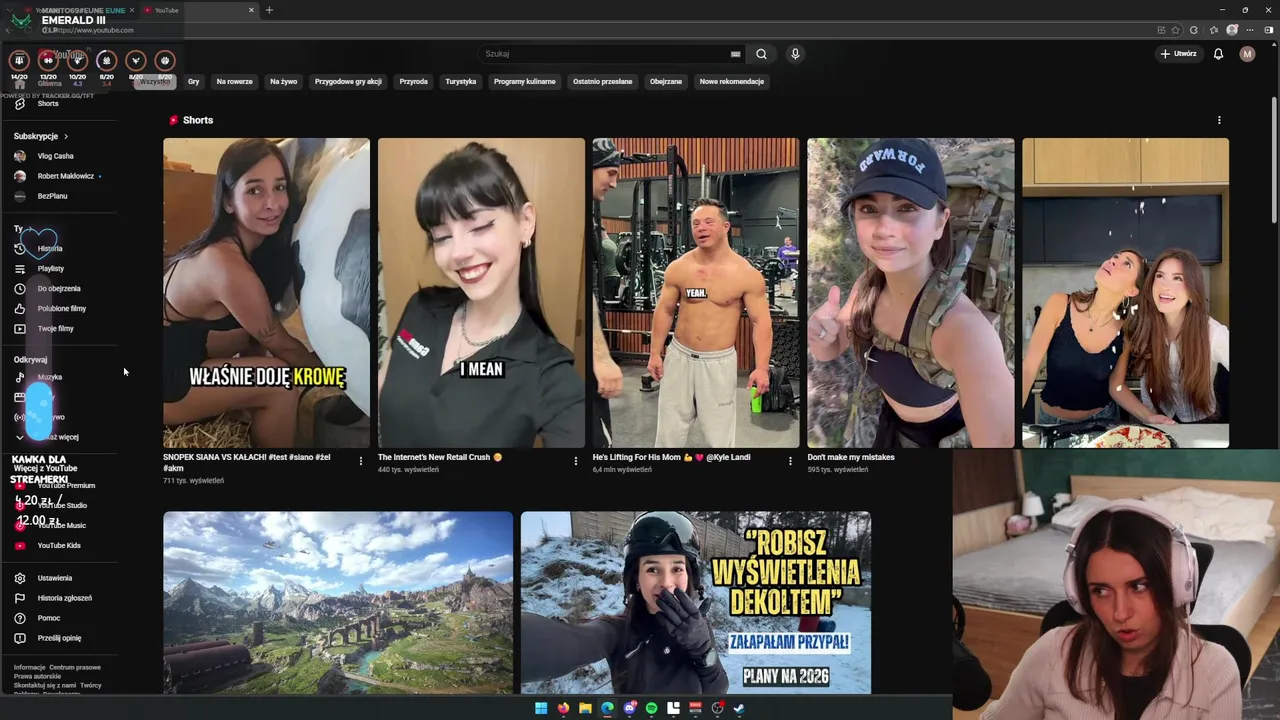Open Steam from the taskbar

pyautogui.click(x=739, y=708)
